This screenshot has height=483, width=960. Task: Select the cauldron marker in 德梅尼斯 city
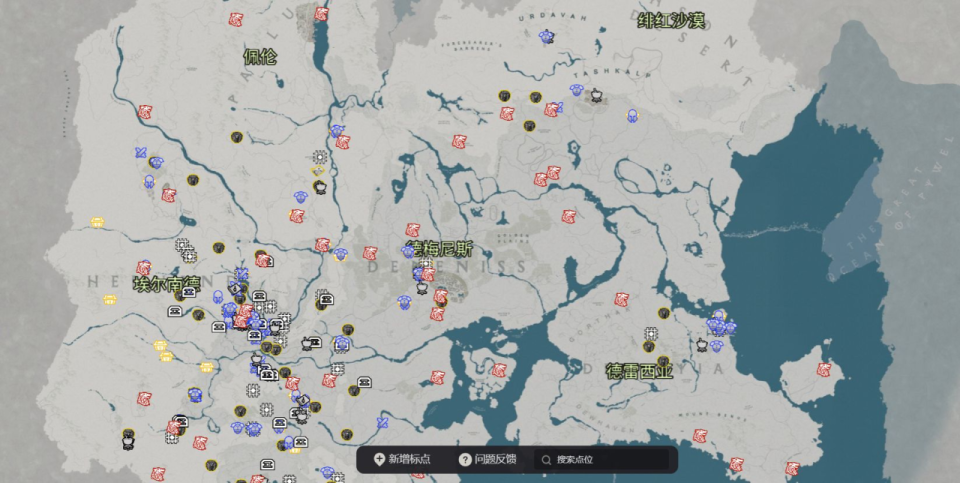[422, 286]
